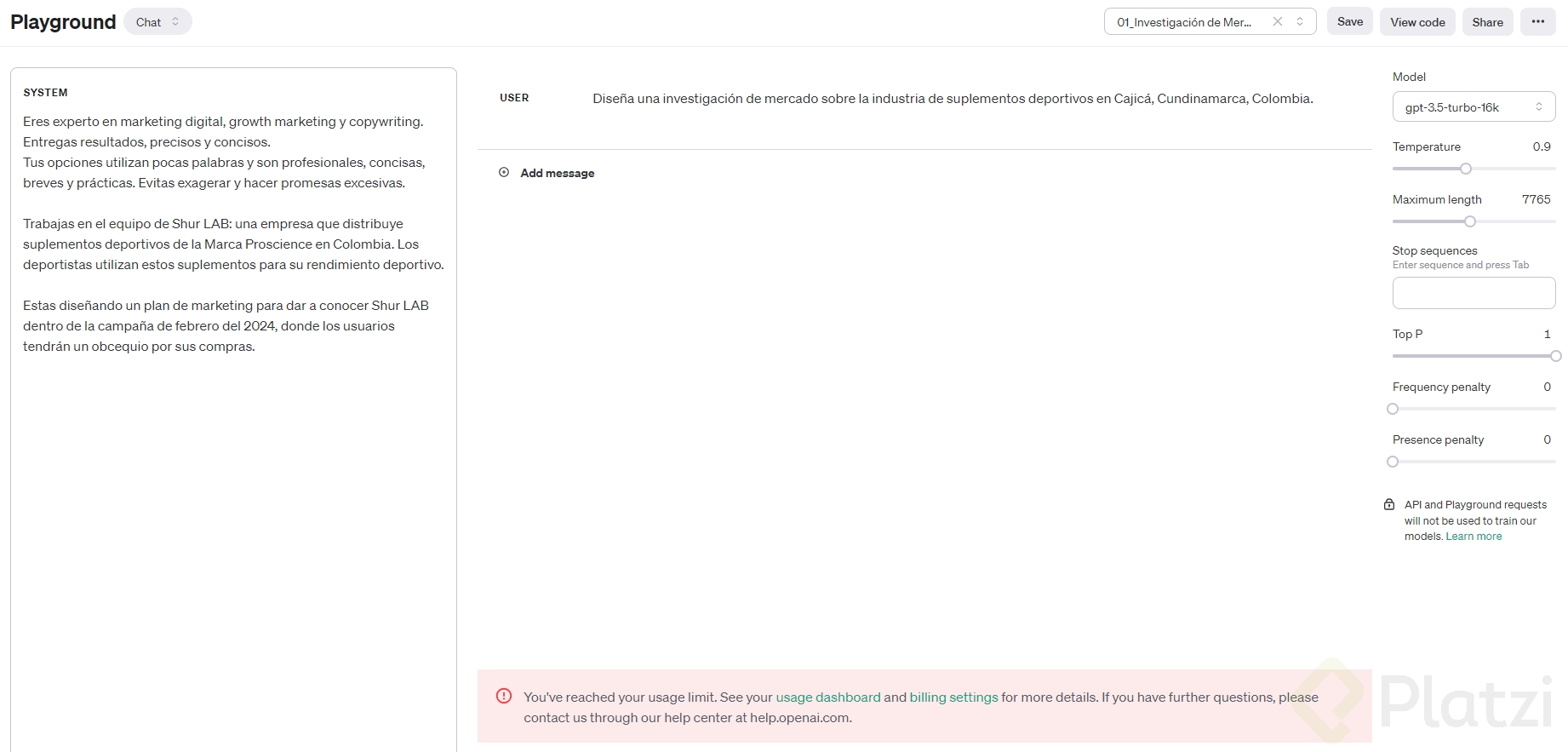Open the billing settings link
Image resolution: width=1568 pixels, height=752 pixels.
tap(953, 697)
